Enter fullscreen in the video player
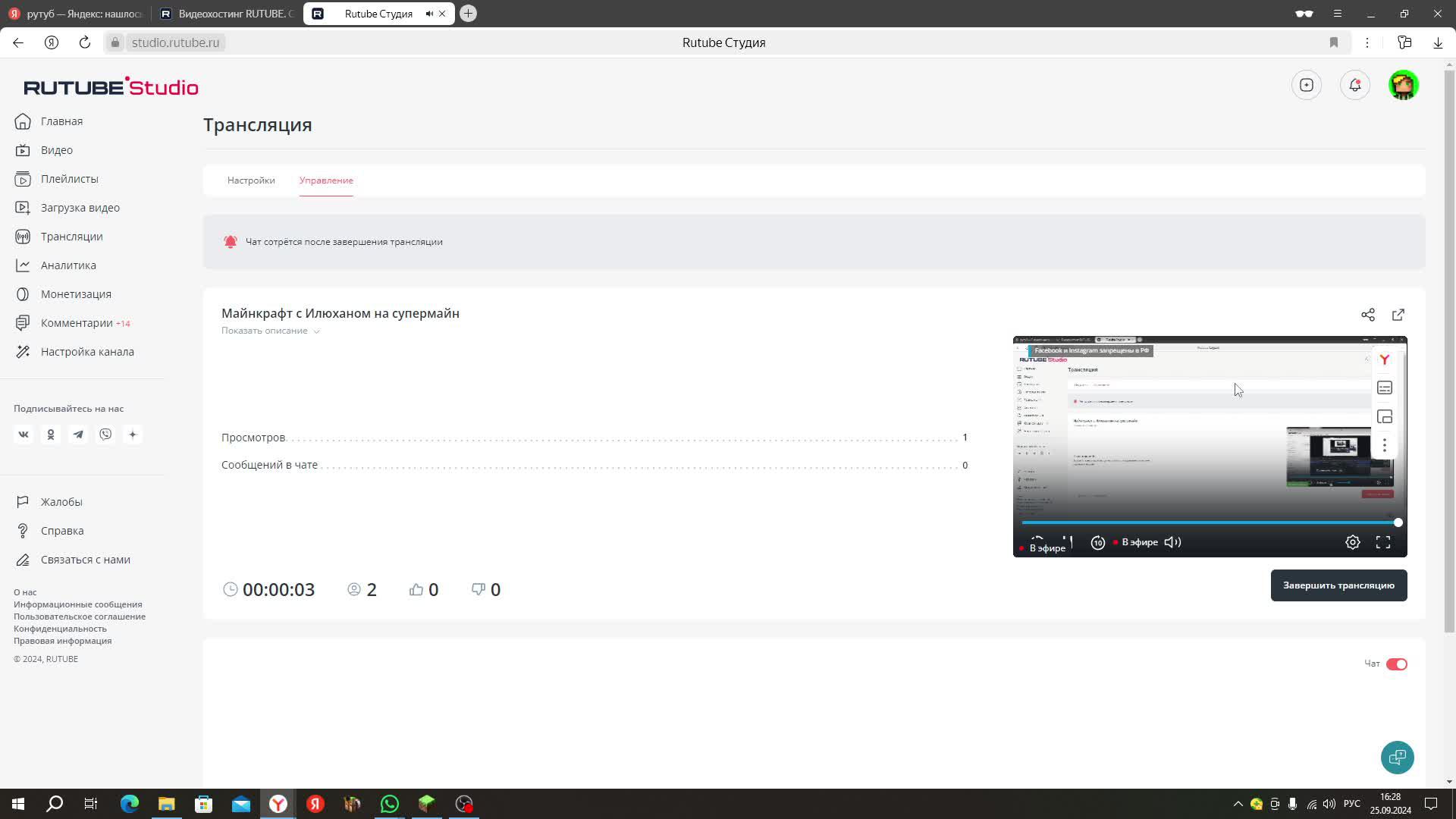This screenshot has height=819, width=1456. pyautogui.click(x=1383, y=542)
